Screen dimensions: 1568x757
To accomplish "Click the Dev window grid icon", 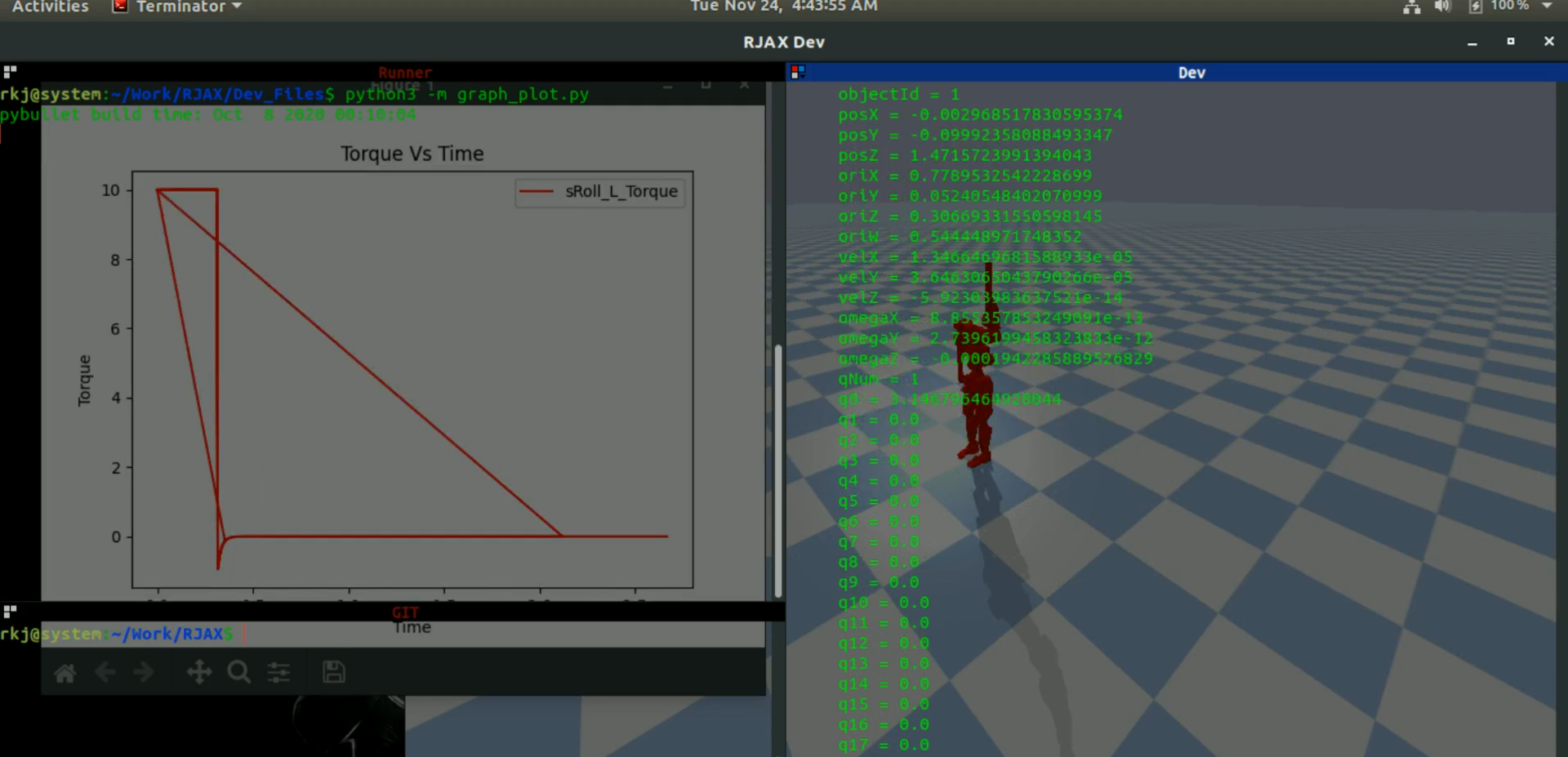I will [796, 72].
